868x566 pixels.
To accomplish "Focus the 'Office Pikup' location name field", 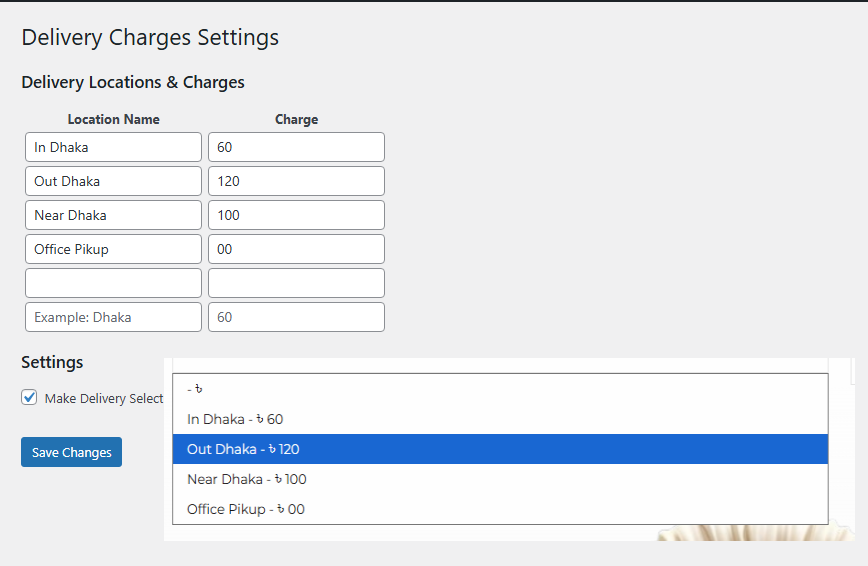I will point(113,249).
